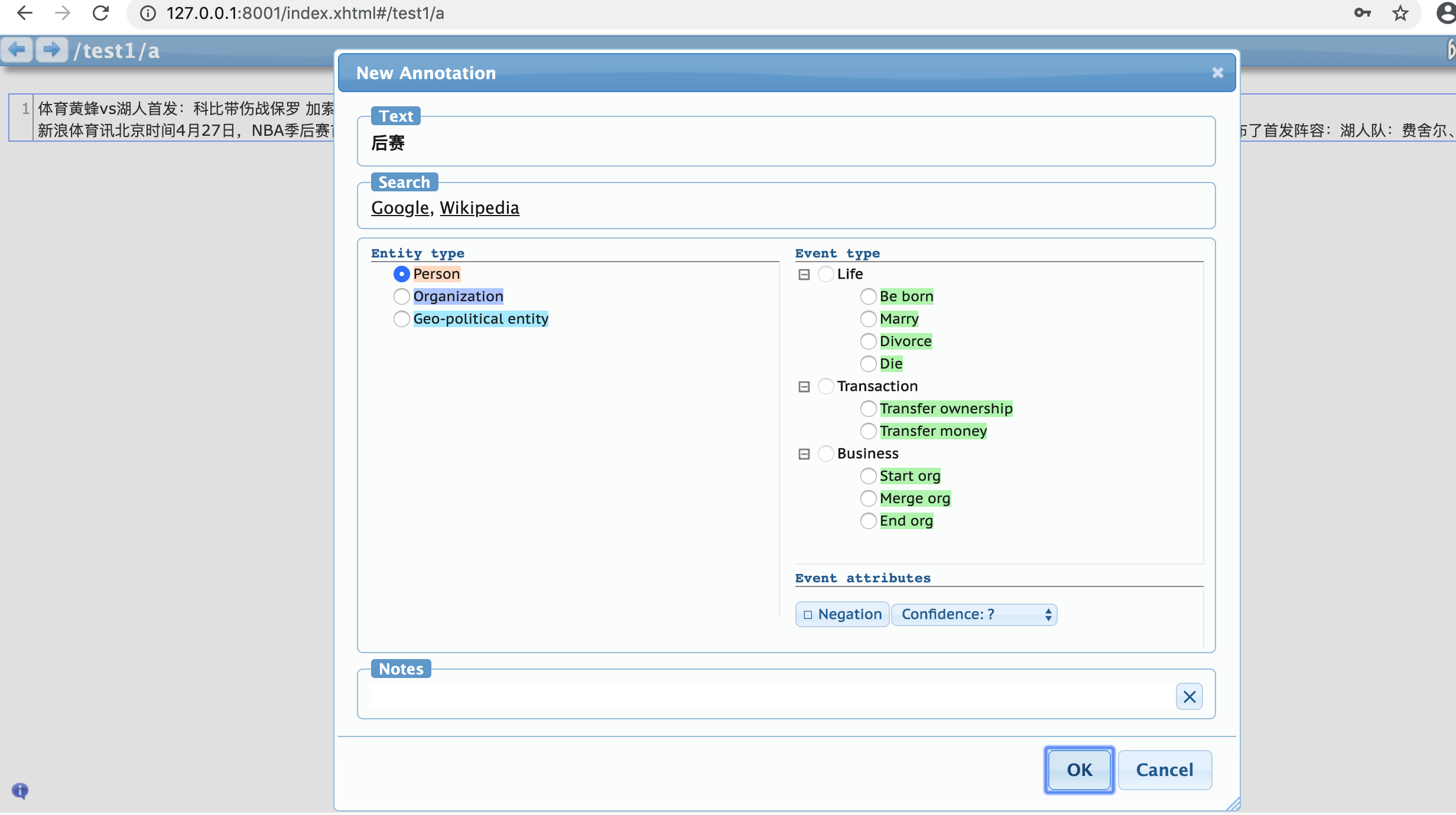This screenshot has height=815, width=1456.
Task: Close the New Annotation dialog
Action: [1217, 73]
